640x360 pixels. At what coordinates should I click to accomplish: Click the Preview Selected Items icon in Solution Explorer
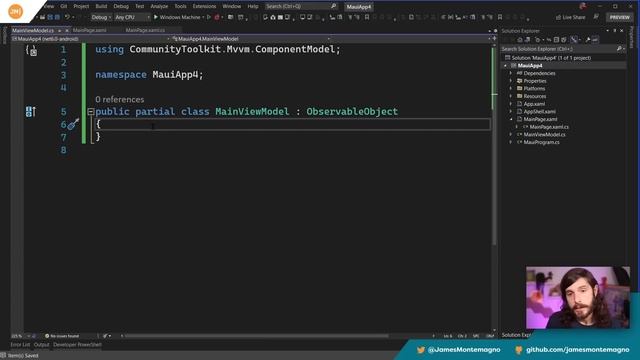595,40
